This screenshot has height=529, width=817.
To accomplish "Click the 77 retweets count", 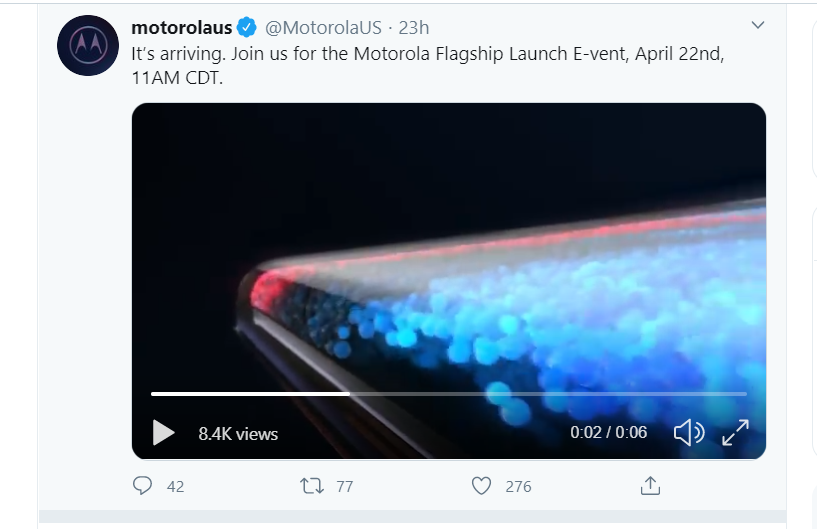I will tap(345, 487).
